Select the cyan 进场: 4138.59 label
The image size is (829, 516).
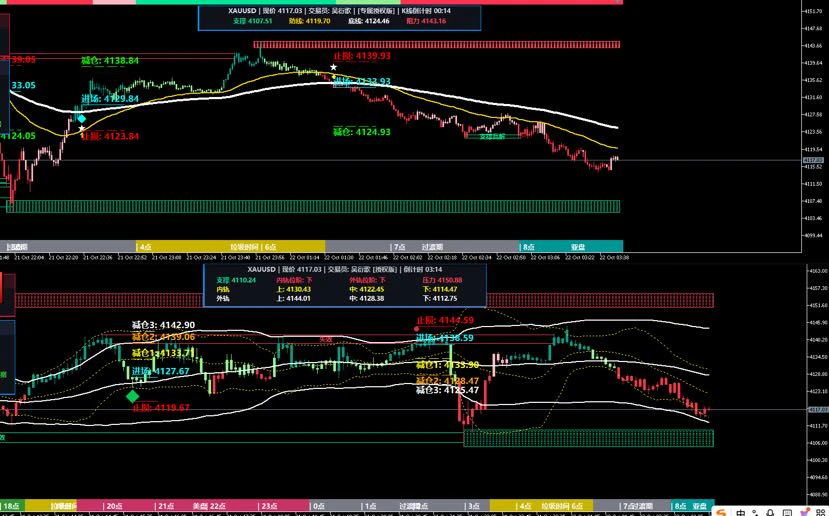445,338
